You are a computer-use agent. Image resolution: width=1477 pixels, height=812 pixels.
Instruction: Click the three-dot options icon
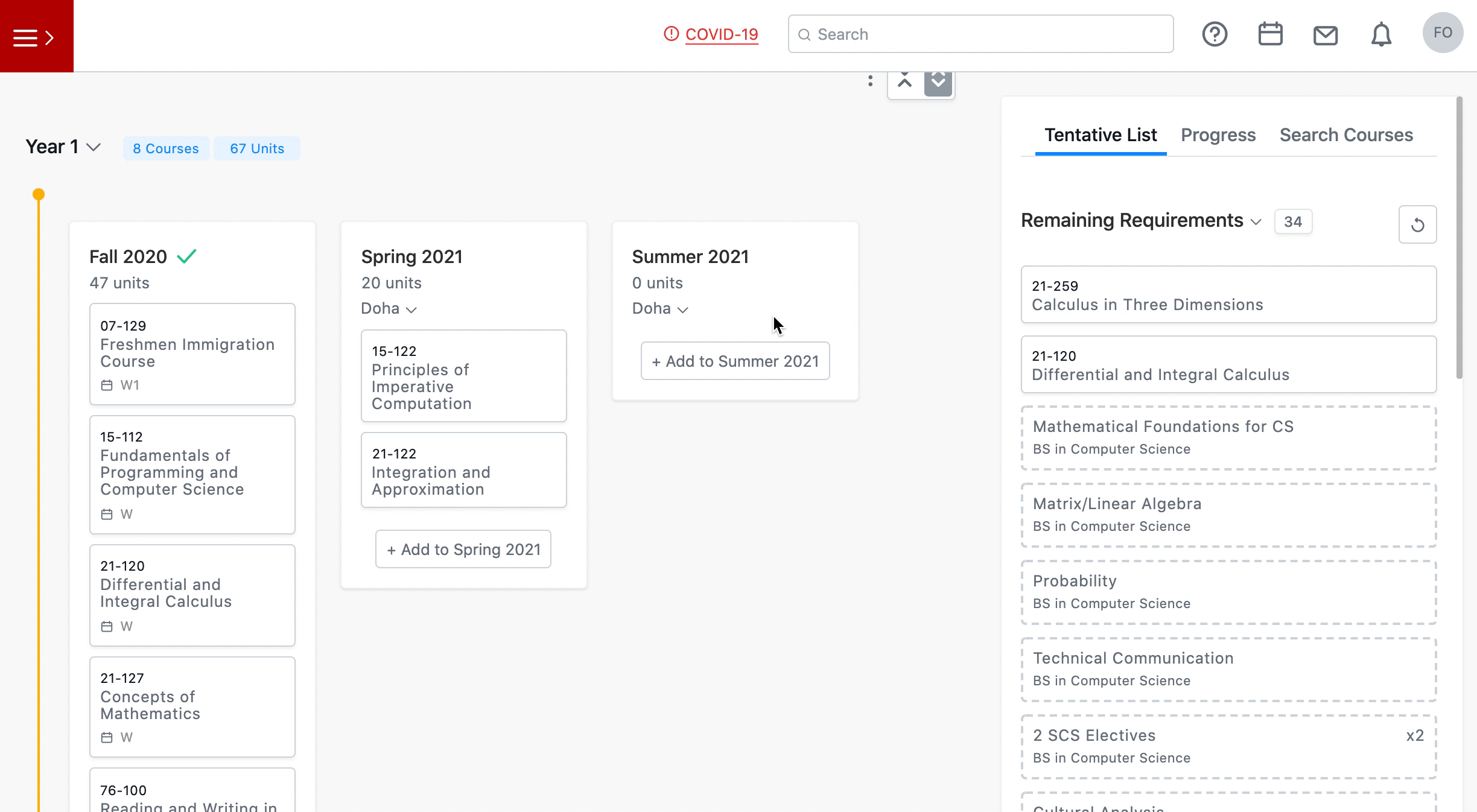point(870,81)
